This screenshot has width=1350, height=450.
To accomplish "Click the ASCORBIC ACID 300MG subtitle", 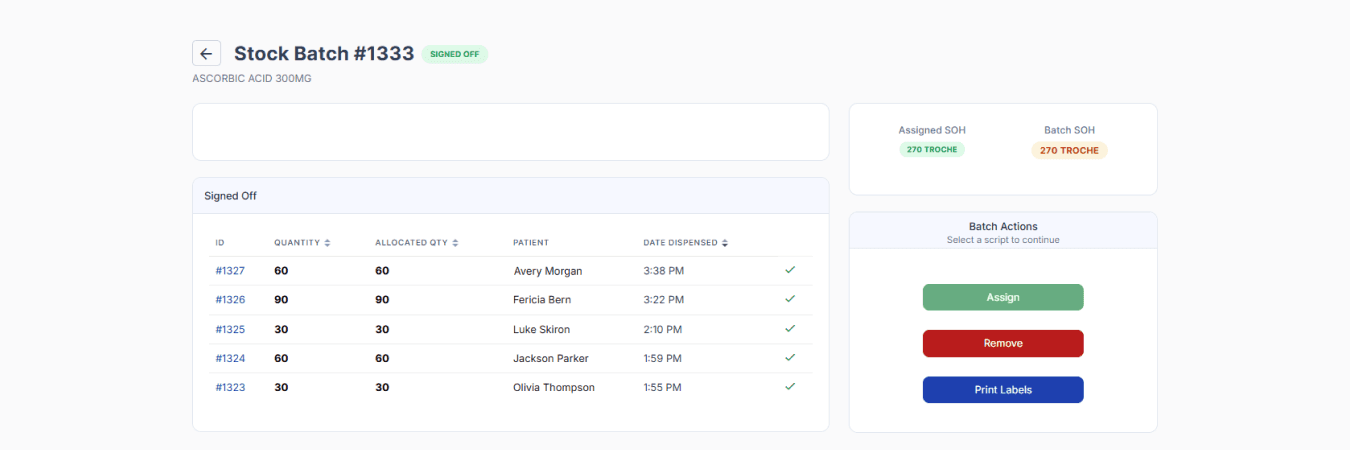I will 252,78.
